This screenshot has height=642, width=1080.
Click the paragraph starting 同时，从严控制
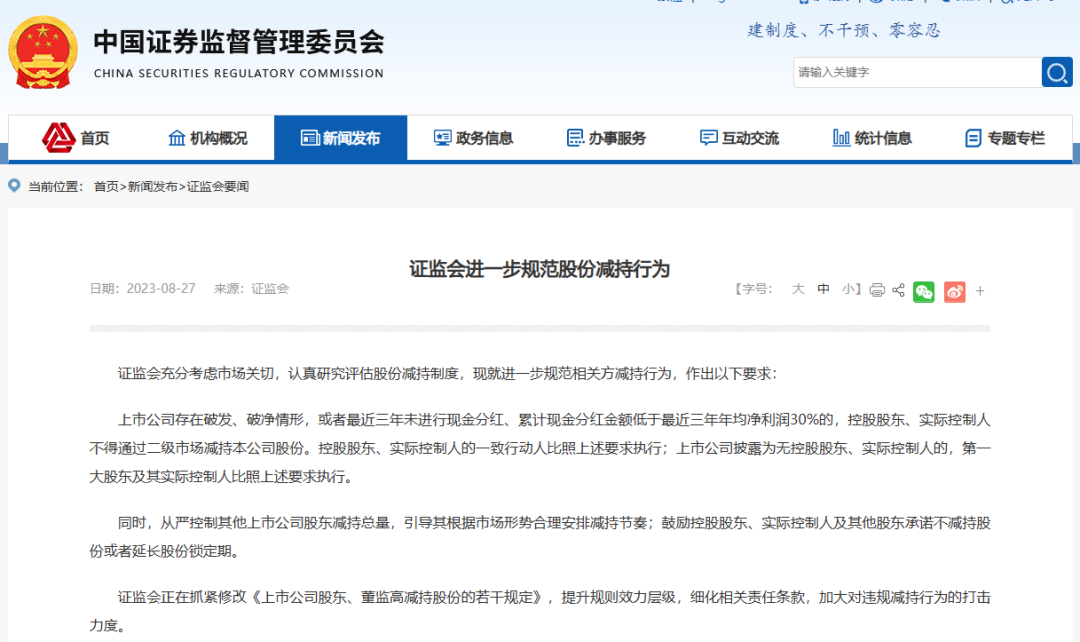[540, 537]
